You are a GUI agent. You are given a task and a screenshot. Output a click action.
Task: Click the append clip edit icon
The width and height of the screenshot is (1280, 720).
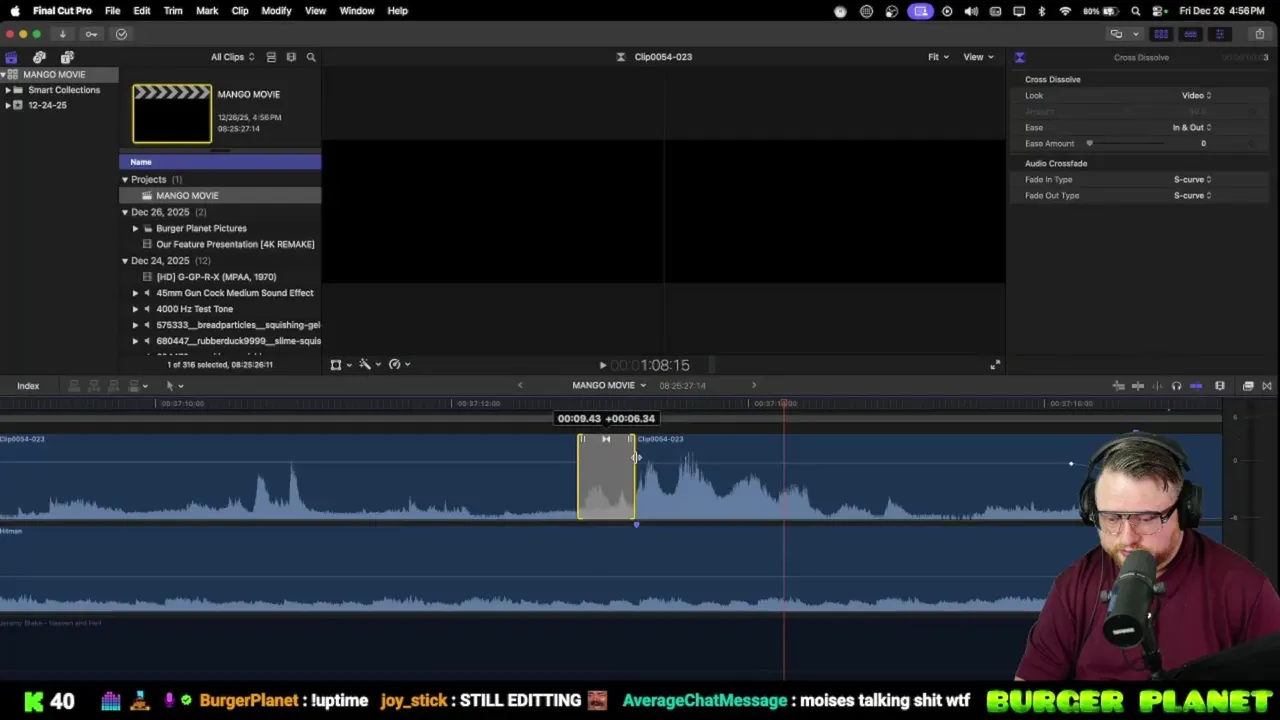tap(114, 386)
